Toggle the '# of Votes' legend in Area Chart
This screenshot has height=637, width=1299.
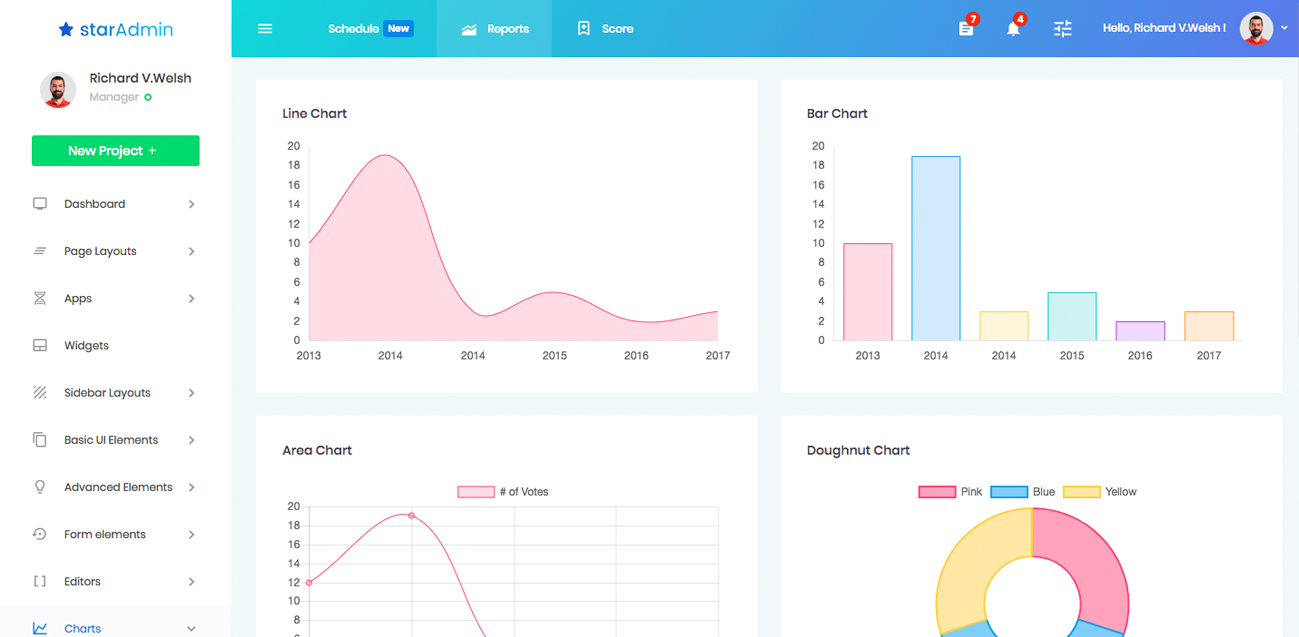(x=503, y=492)
